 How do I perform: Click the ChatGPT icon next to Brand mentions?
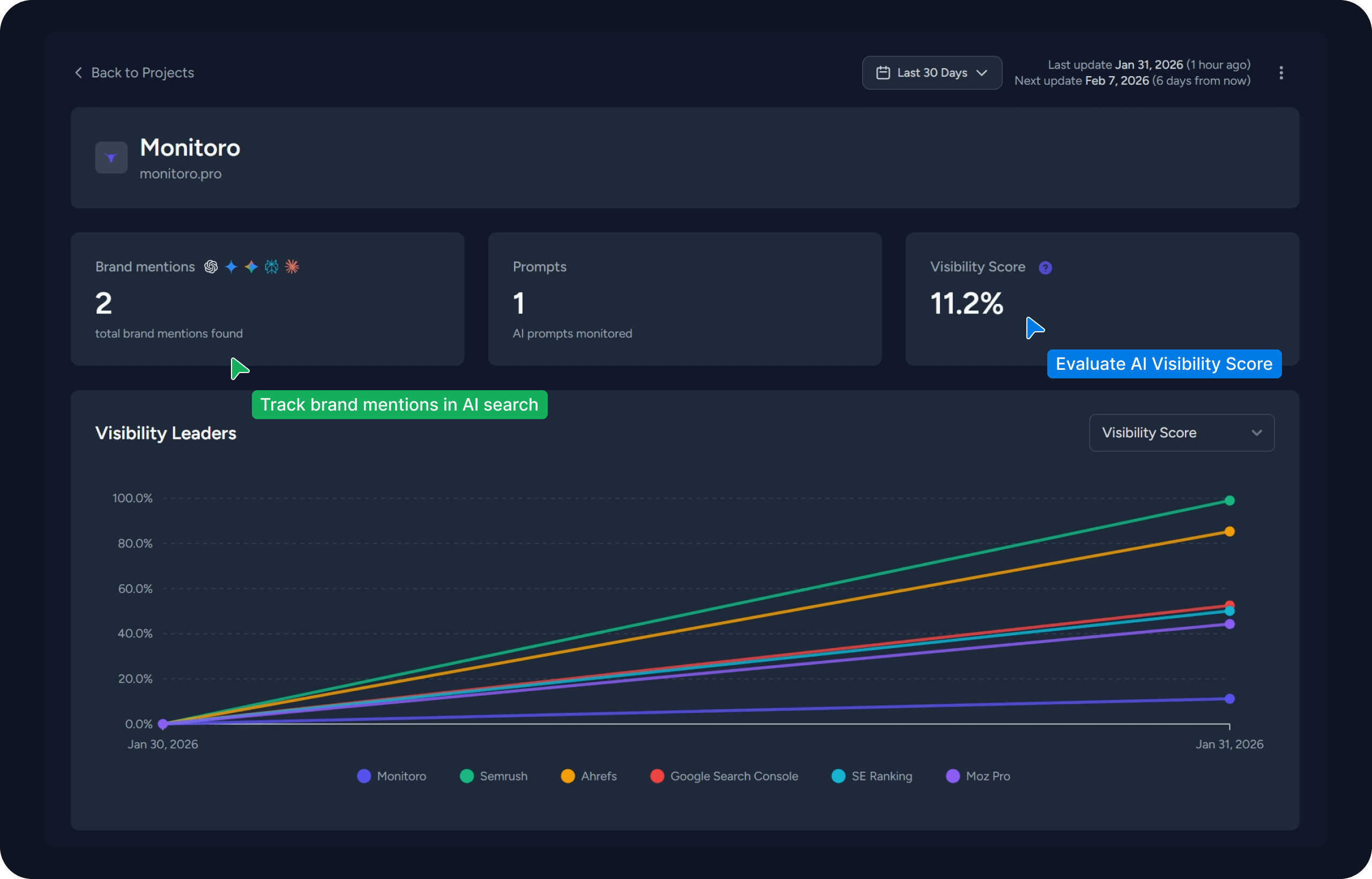pos(211,266)
